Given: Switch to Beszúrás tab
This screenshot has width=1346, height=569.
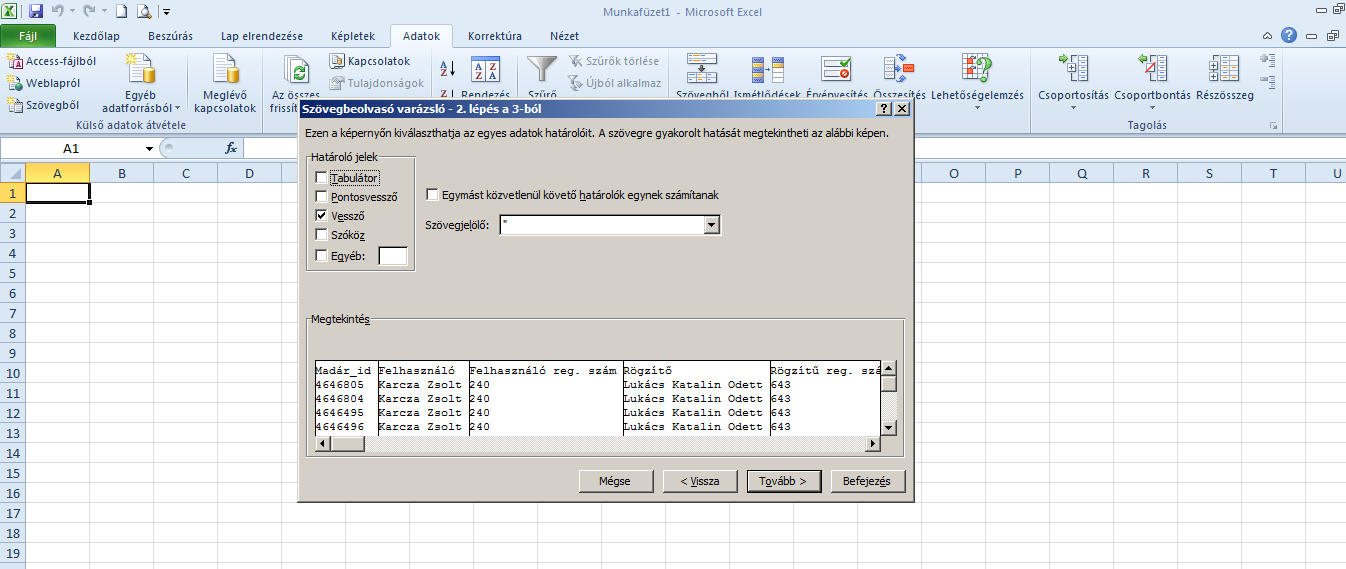Looking at the screenshot, I should pyautogui.click(x=170, y=36).
